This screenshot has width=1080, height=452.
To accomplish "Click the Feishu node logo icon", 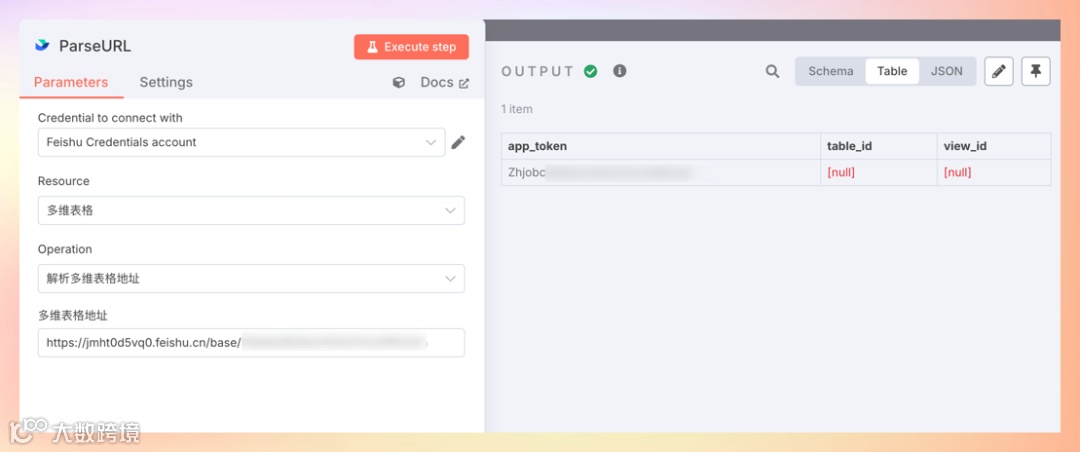I will (x=42, y=46).
